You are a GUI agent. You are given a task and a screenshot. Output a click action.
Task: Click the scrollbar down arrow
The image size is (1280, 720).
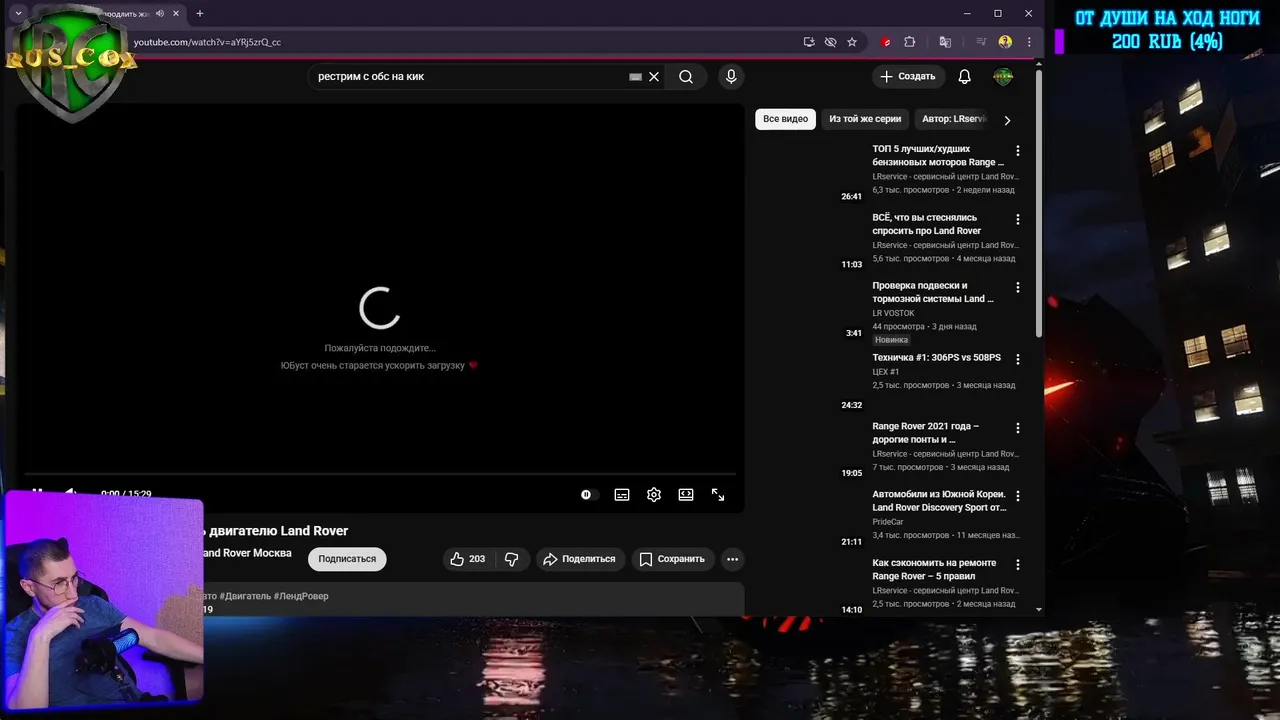click(x=1039, y=609)
